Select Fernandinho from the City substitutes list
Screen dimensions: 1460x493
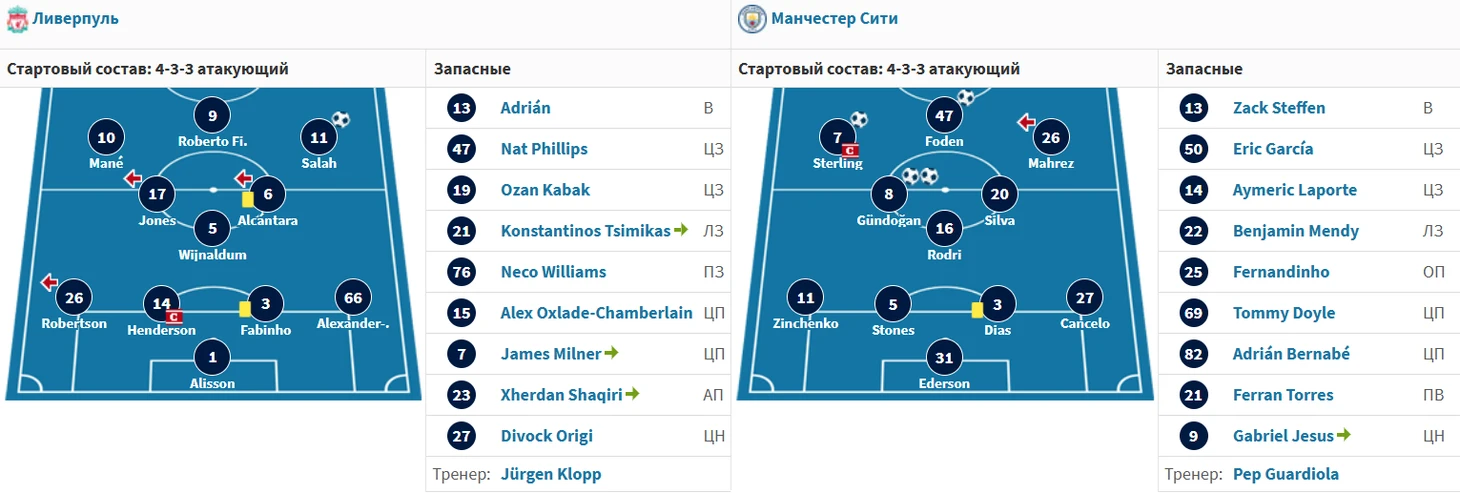1281,272
